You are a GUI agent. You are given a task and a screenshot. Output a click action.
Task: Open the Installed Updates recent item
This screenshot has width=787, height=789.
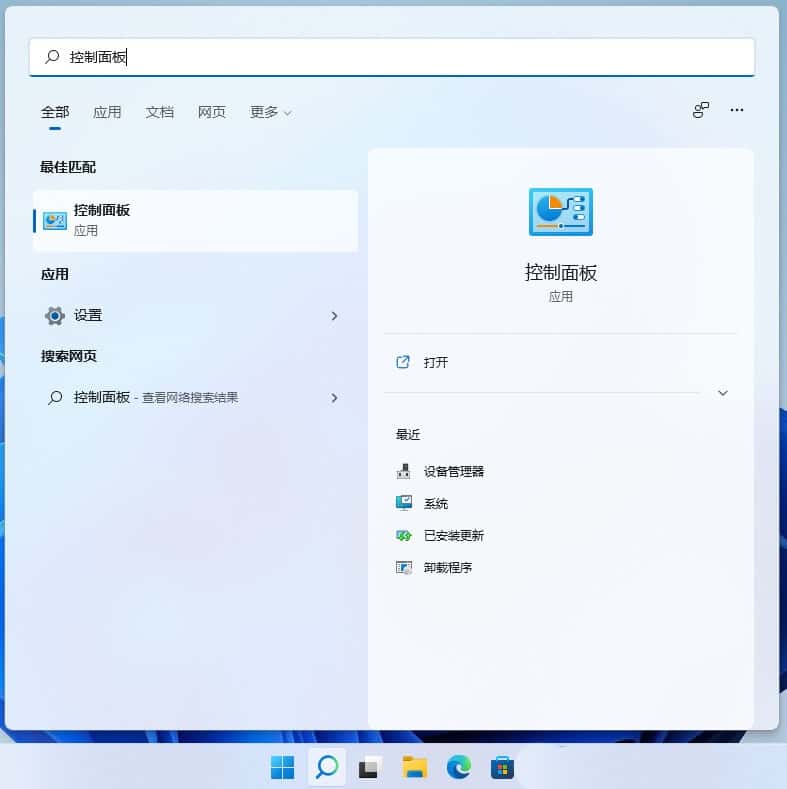tap(453, 535)
